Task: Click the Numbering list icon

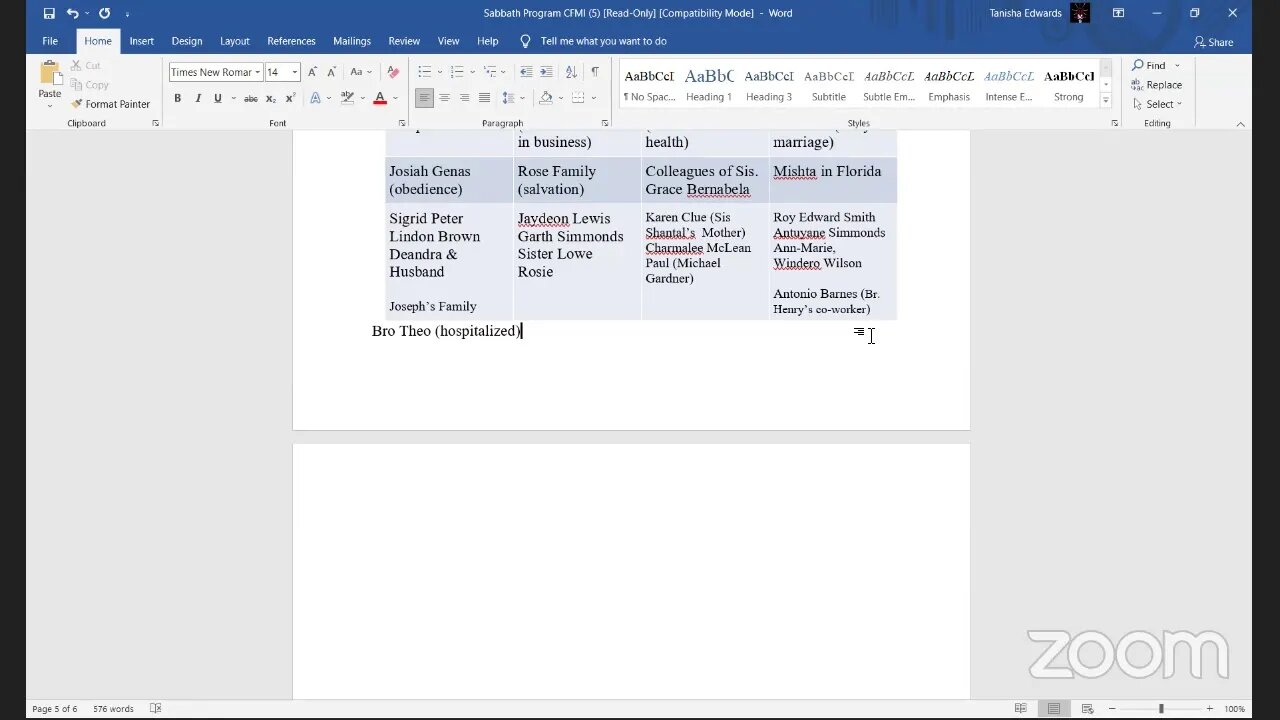Action: tap(457, 72)
